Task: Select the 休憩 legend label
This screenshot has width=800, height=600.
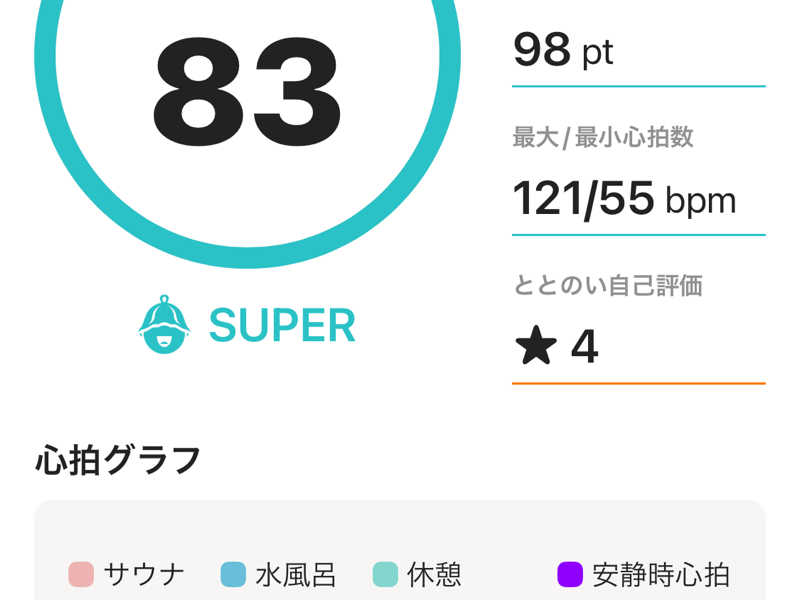Action: [434, 575]
